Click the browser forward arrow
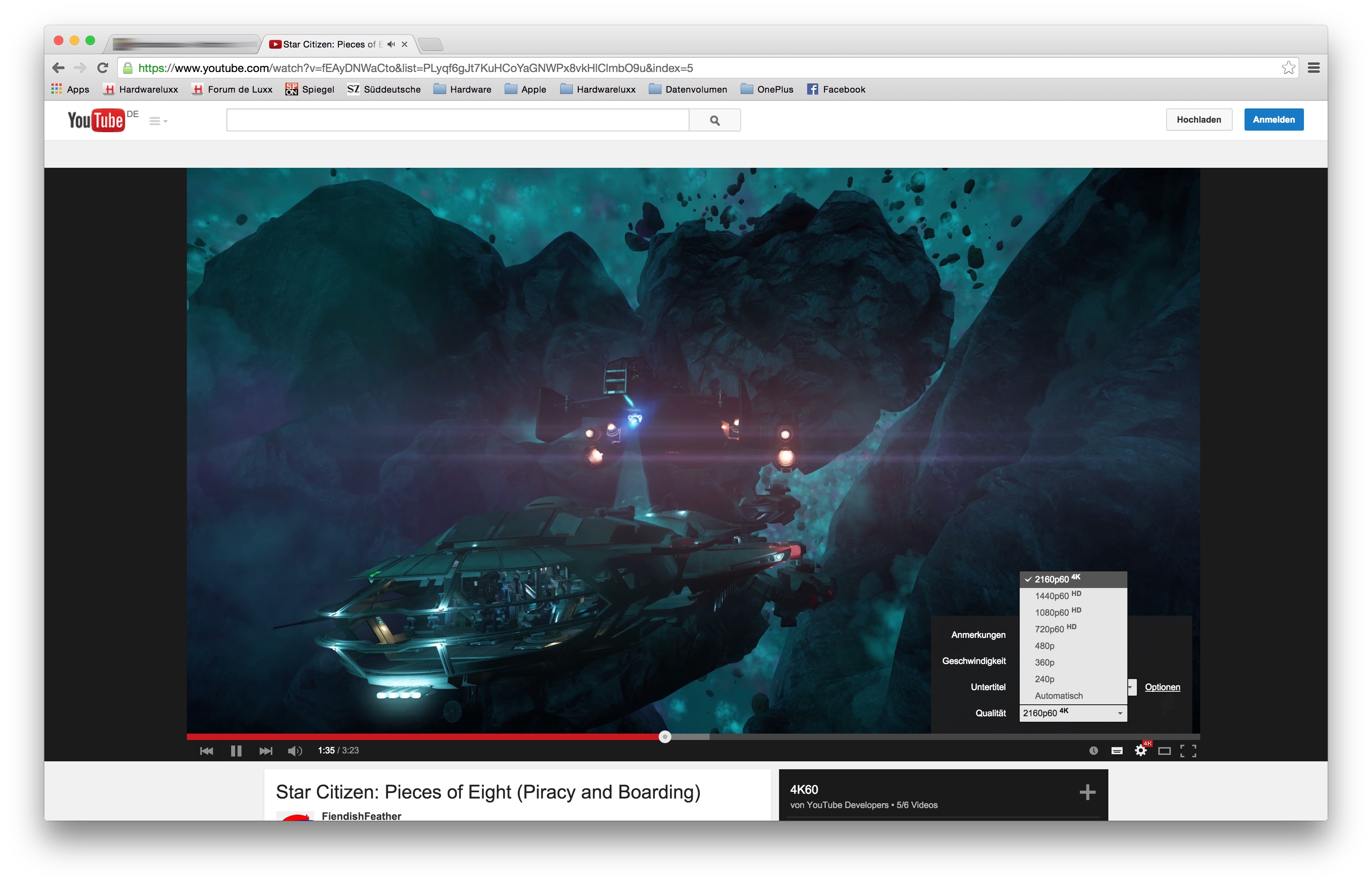Image resolution: width=1372 pixels, height=884 pixels. coord(80,68)
